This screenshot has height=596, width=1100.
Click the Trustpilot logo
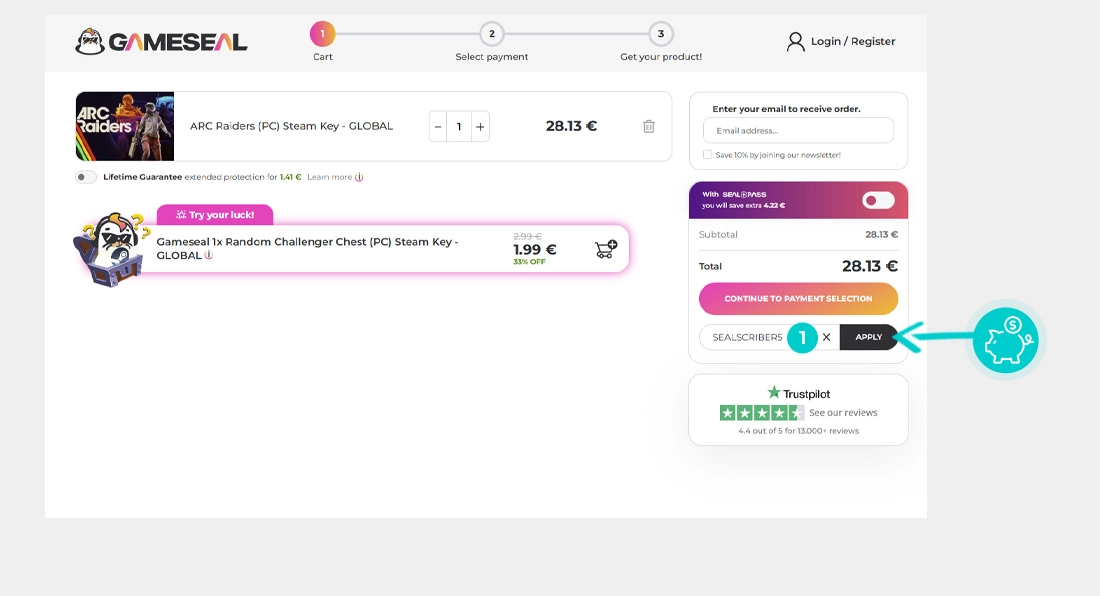pyautogui.click(x=798, y=393)
